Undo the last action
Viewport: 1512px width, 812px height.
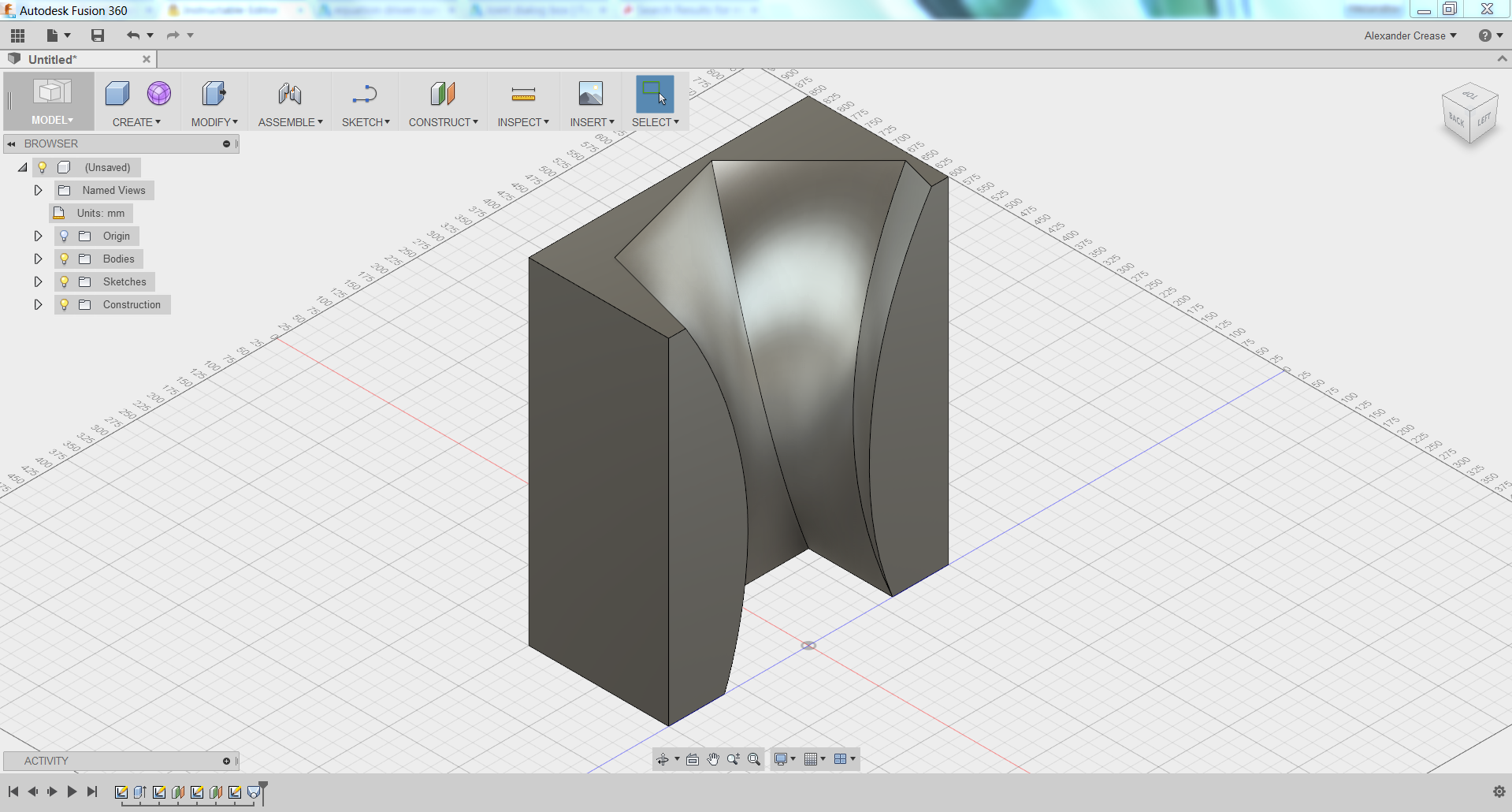tap(132, 35)
